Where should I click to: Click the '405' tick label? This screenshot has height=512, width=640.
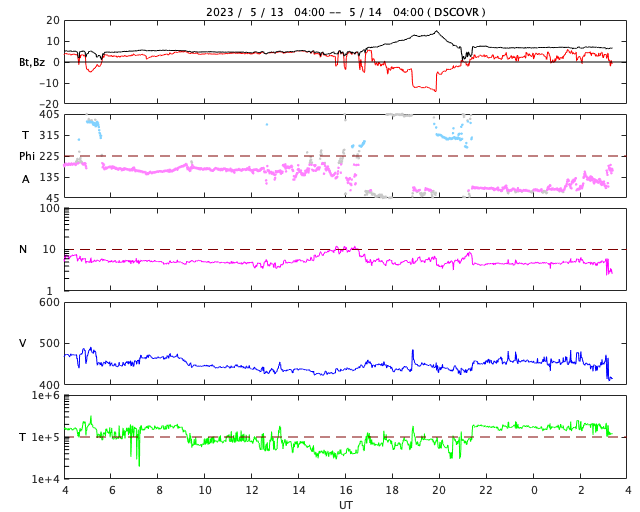pos(49,115)
